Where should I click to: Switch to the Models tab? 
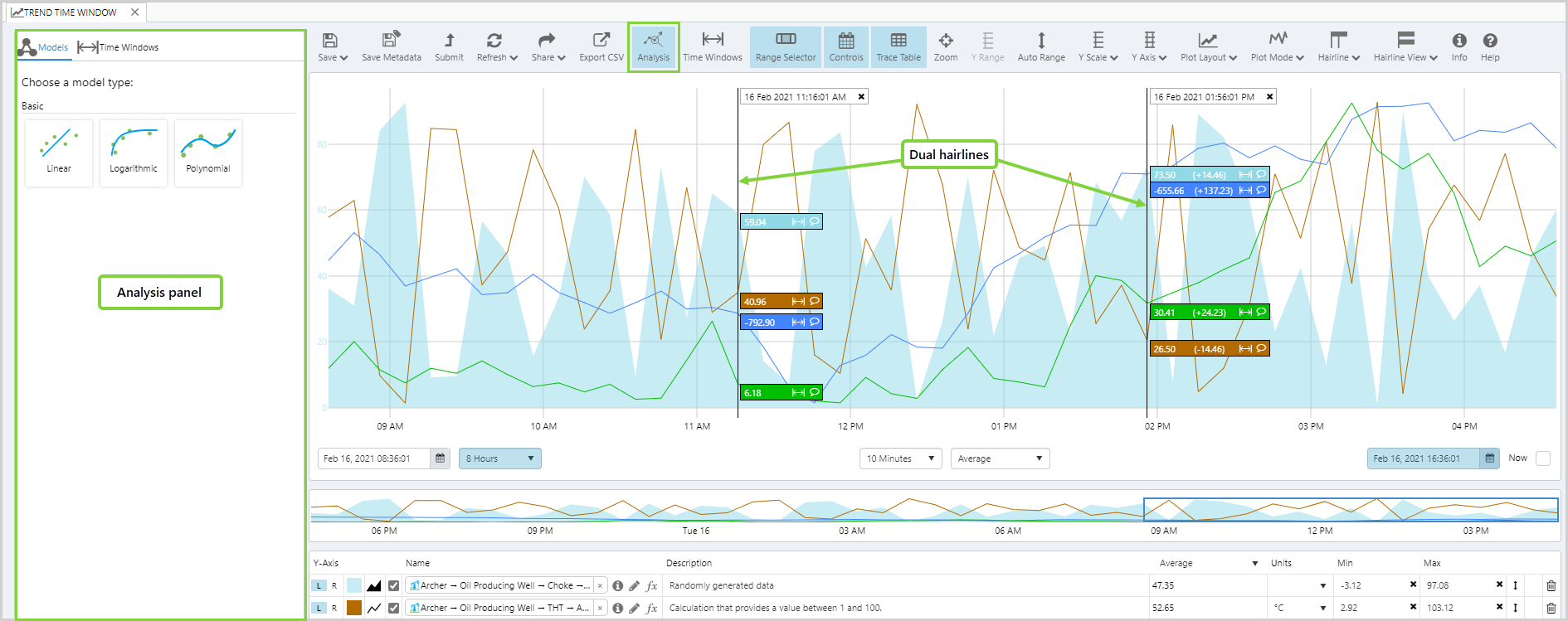tap(43, 47)
